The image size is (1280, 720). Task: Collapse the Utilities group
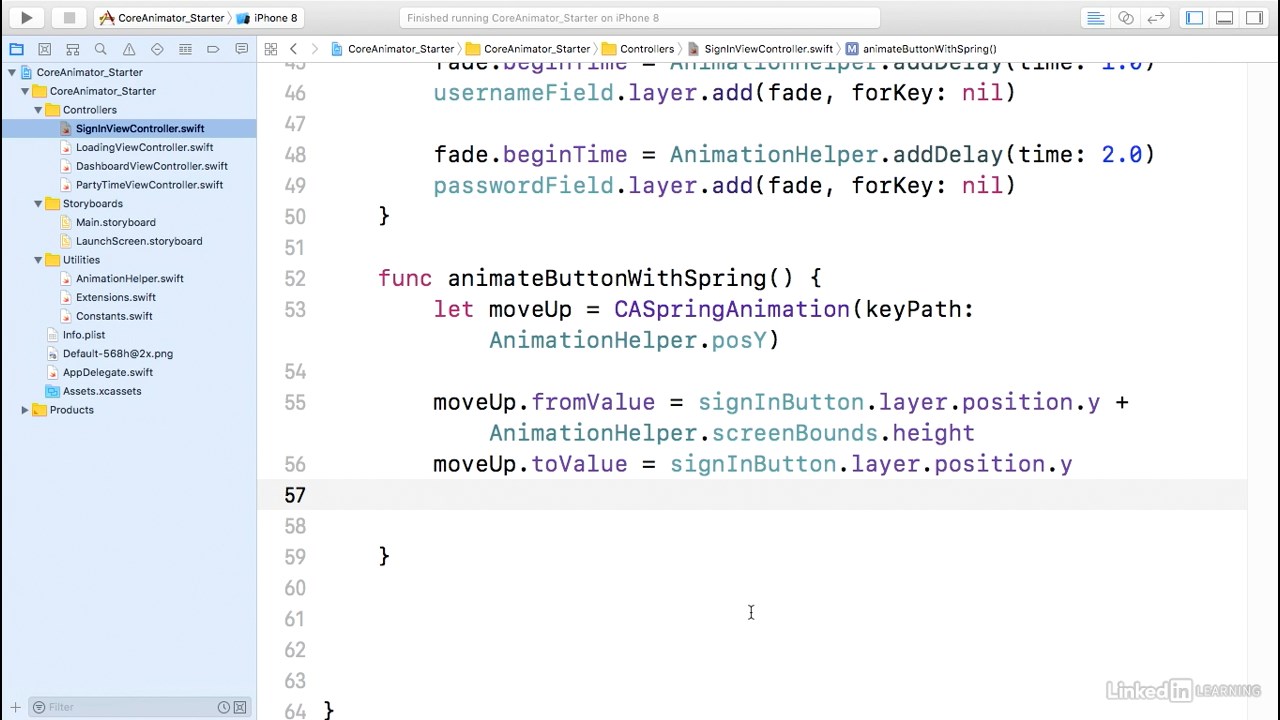pos(38,260)
